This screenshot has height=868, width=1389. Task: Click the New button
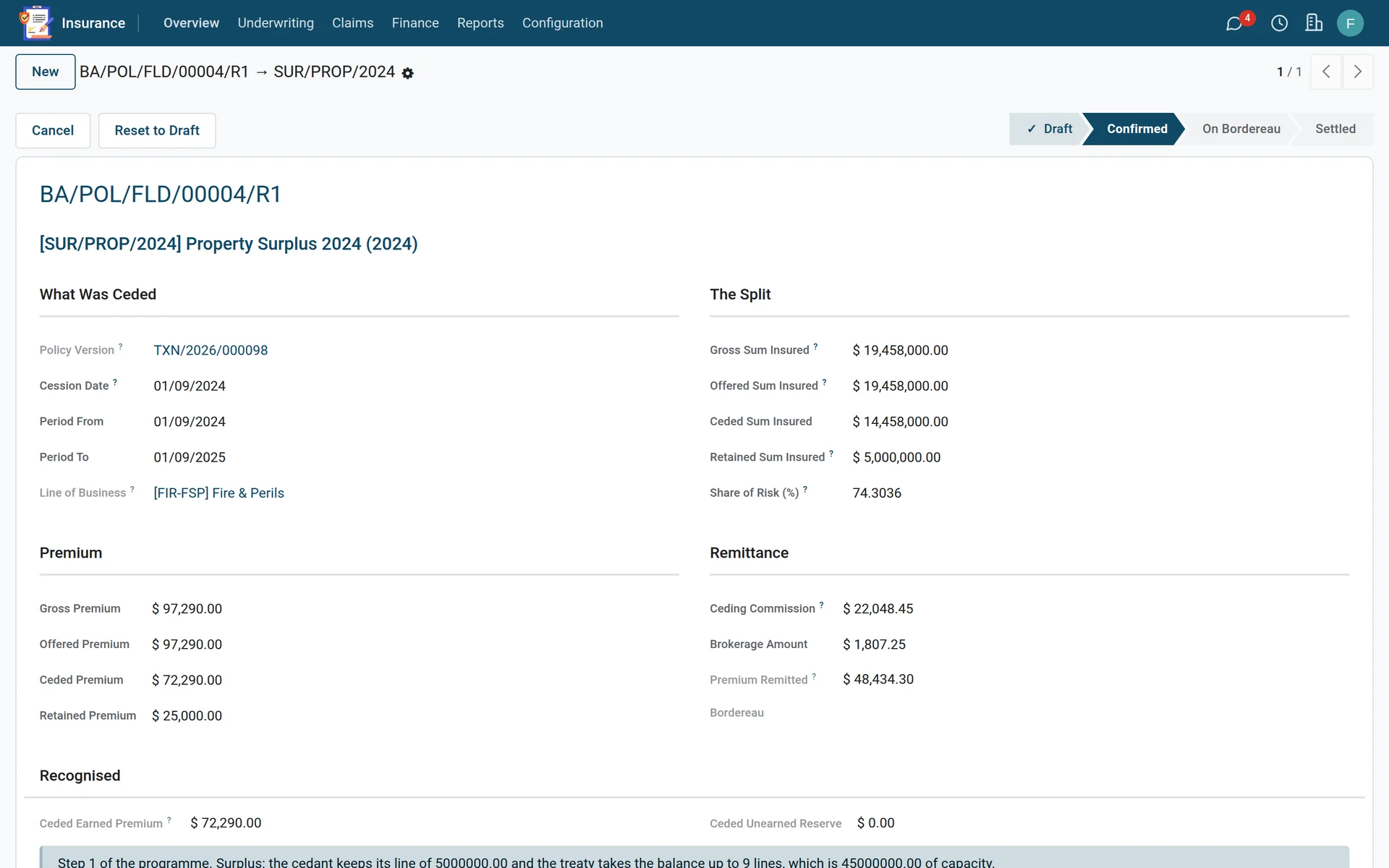[46, 72]
